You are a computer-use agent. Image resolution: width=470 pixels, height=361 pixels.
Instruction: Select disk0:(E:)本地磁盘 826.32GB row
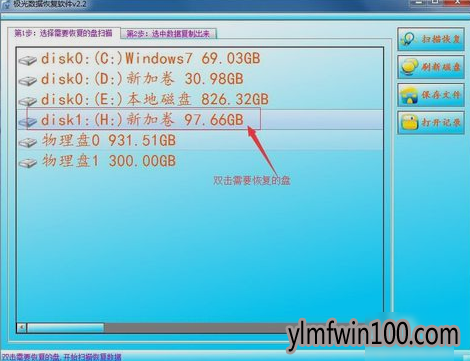click(x=200, y=99)
